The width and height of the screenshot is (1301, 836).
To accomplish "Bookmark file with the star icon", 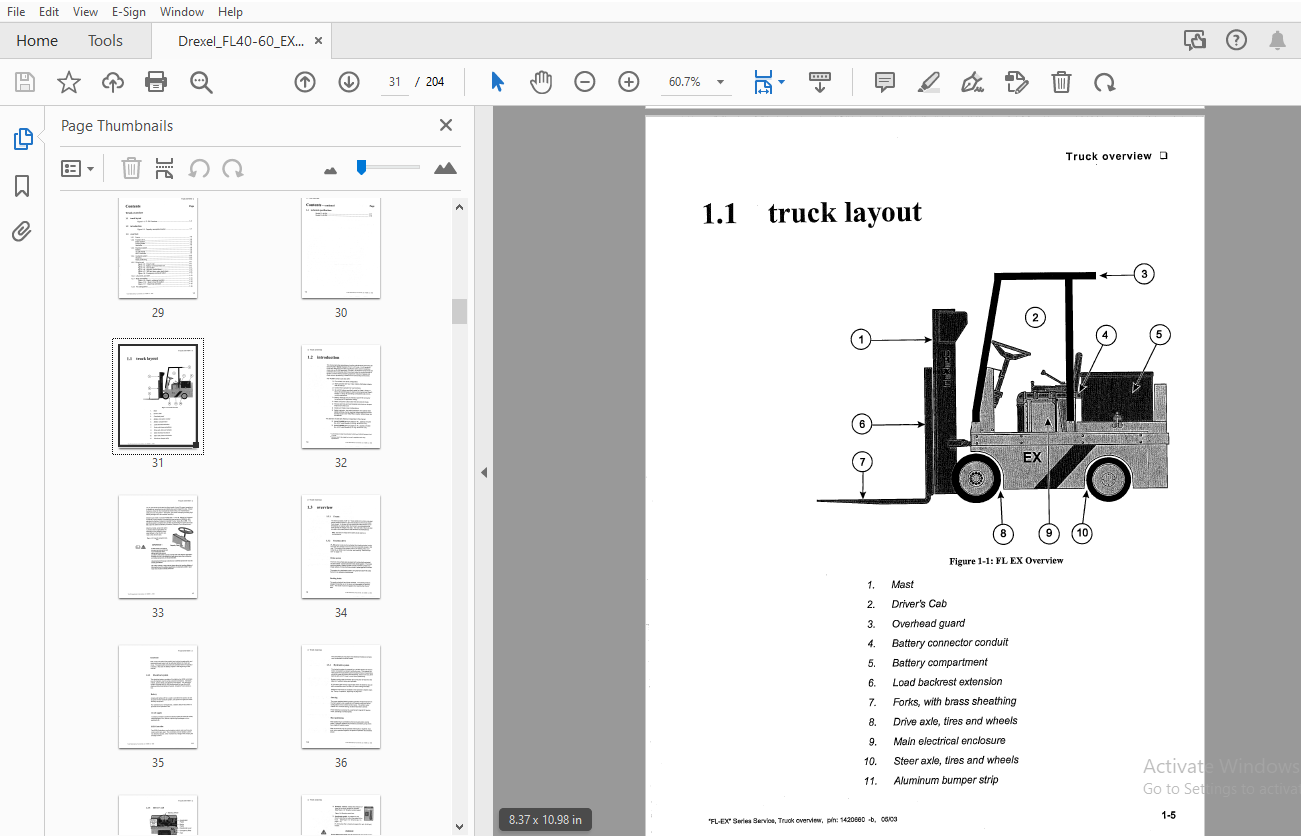I will pyautogui.click(x=68, y=82).
